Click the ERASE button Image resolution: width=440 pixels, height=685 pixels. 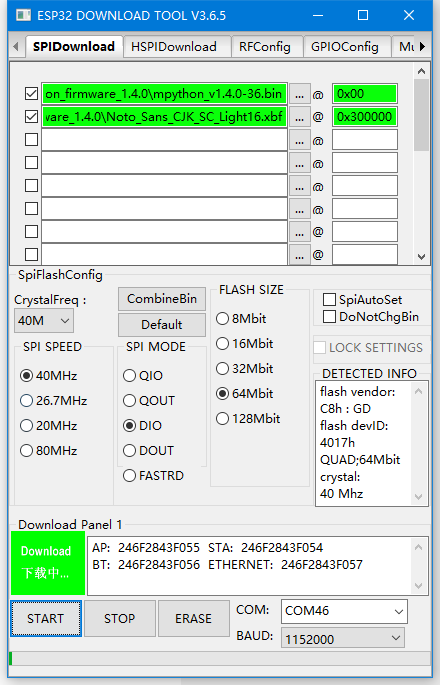point(194,618)
